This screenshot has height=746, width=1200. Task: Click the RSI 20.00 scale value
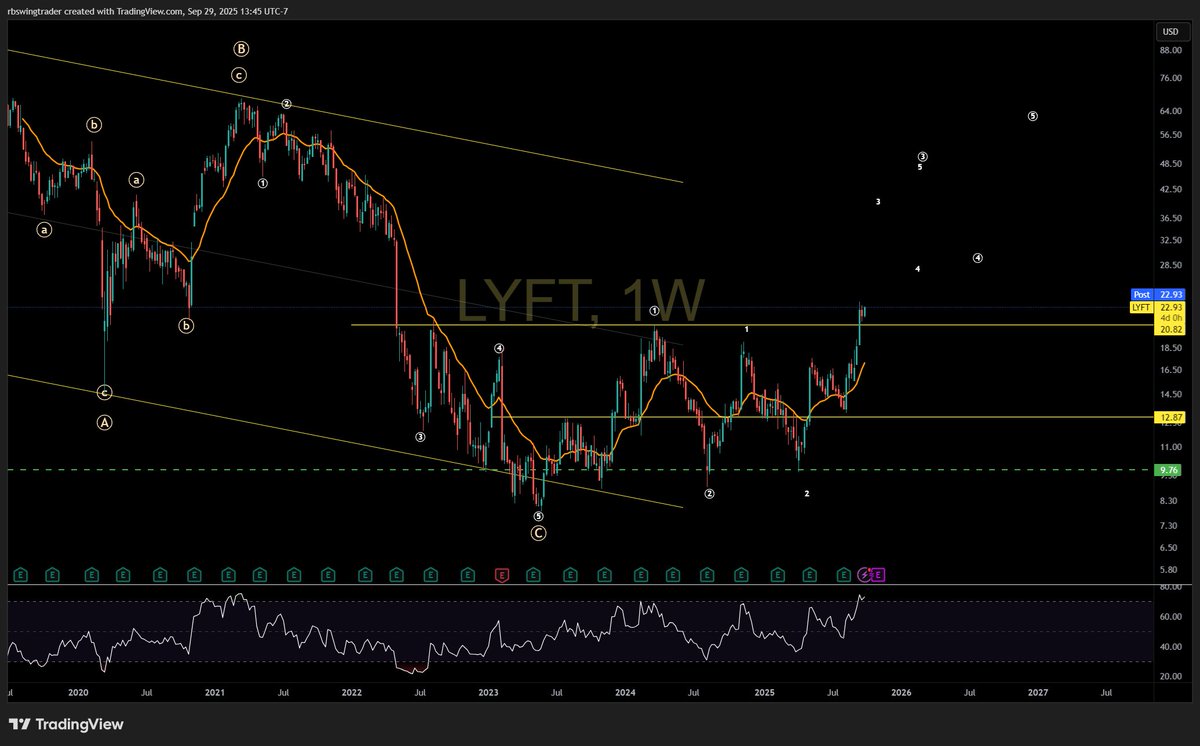(x=1170, y=676)
